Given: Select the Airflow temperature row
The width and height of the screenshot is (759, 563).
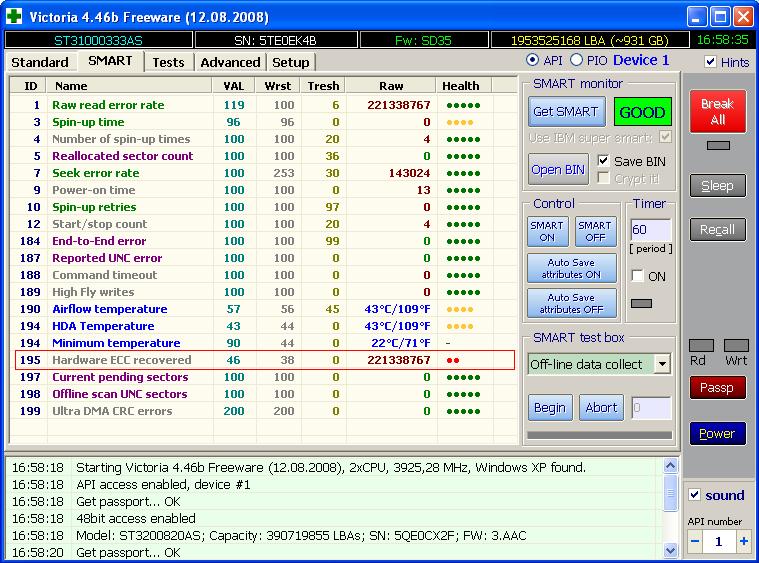Looking at the screenshot, I should click(263, 309).
